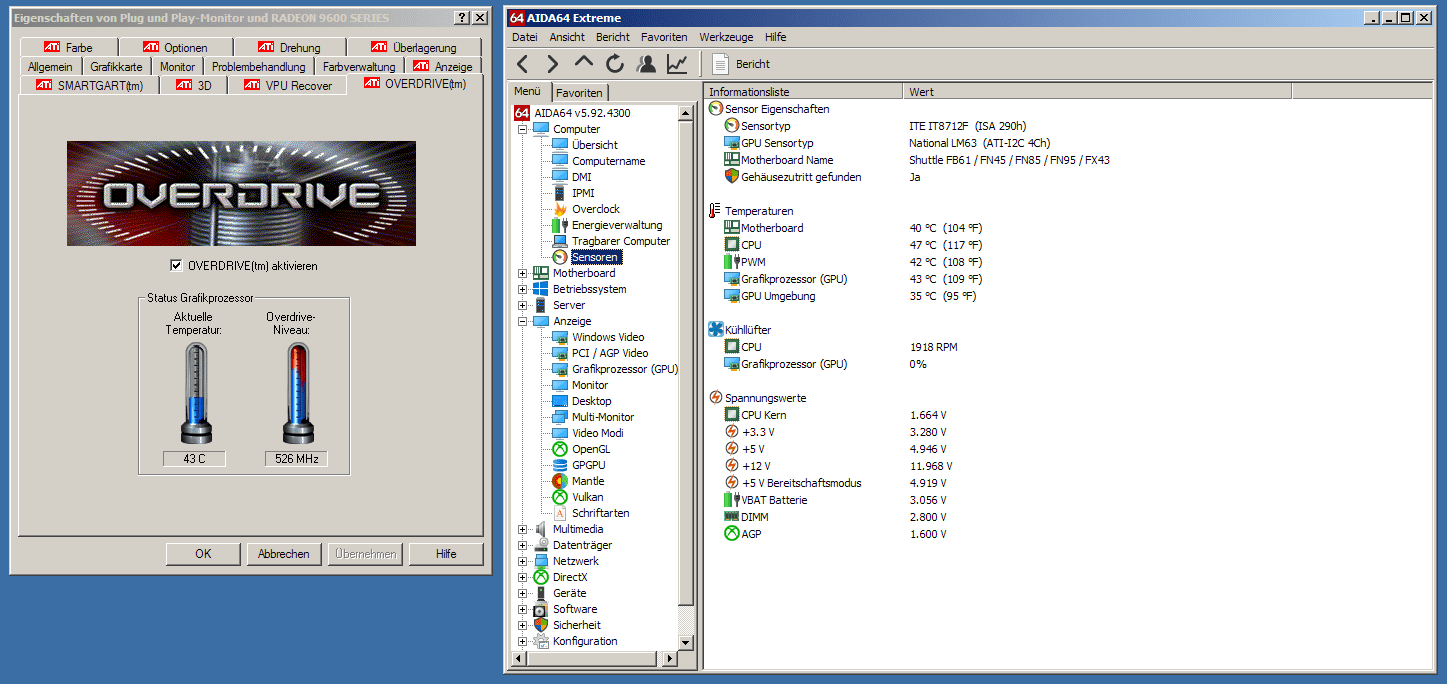Click OK in the properties dialog
This screenshot has height=684, width=1447.
(203, 554)
